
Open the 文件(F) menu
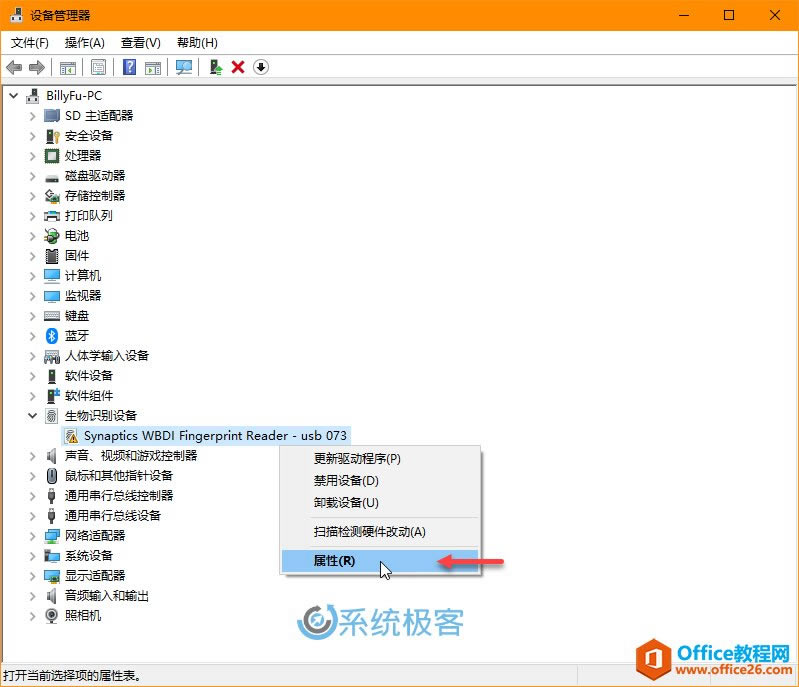[30, 43]
